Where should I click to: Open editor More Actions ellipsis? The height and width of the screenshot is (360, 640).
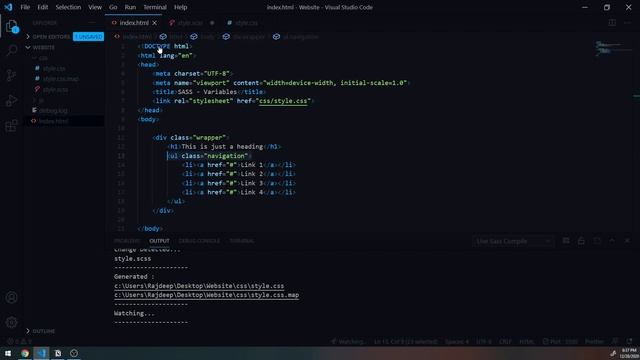[627, 23]
